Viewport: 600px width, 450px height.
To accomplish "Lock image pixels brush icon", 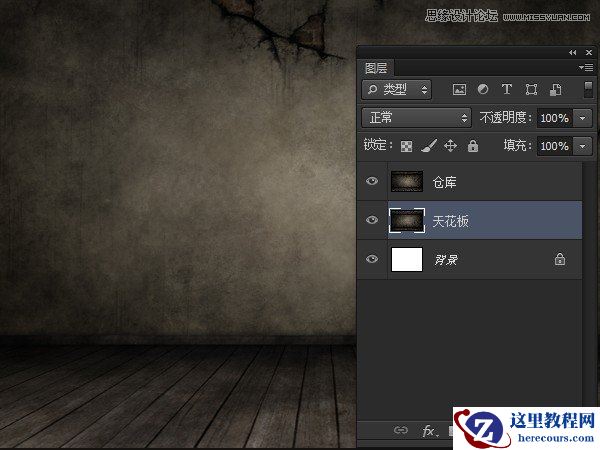I will 429,145.
